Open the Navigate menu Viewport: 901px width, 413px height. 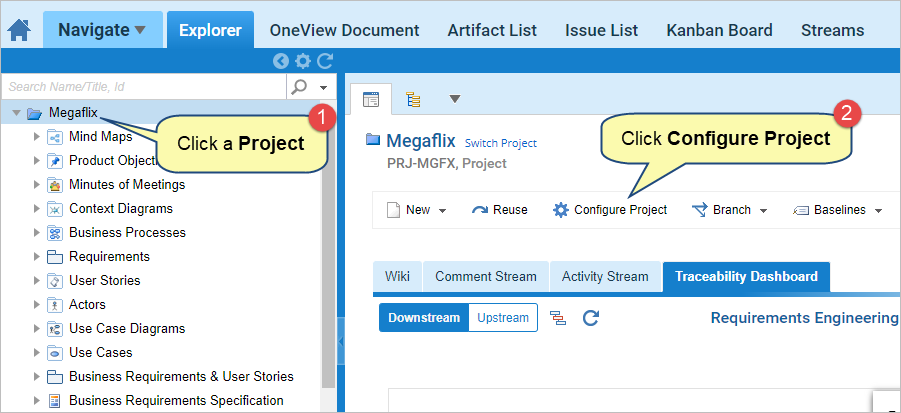tap(102, 30)
